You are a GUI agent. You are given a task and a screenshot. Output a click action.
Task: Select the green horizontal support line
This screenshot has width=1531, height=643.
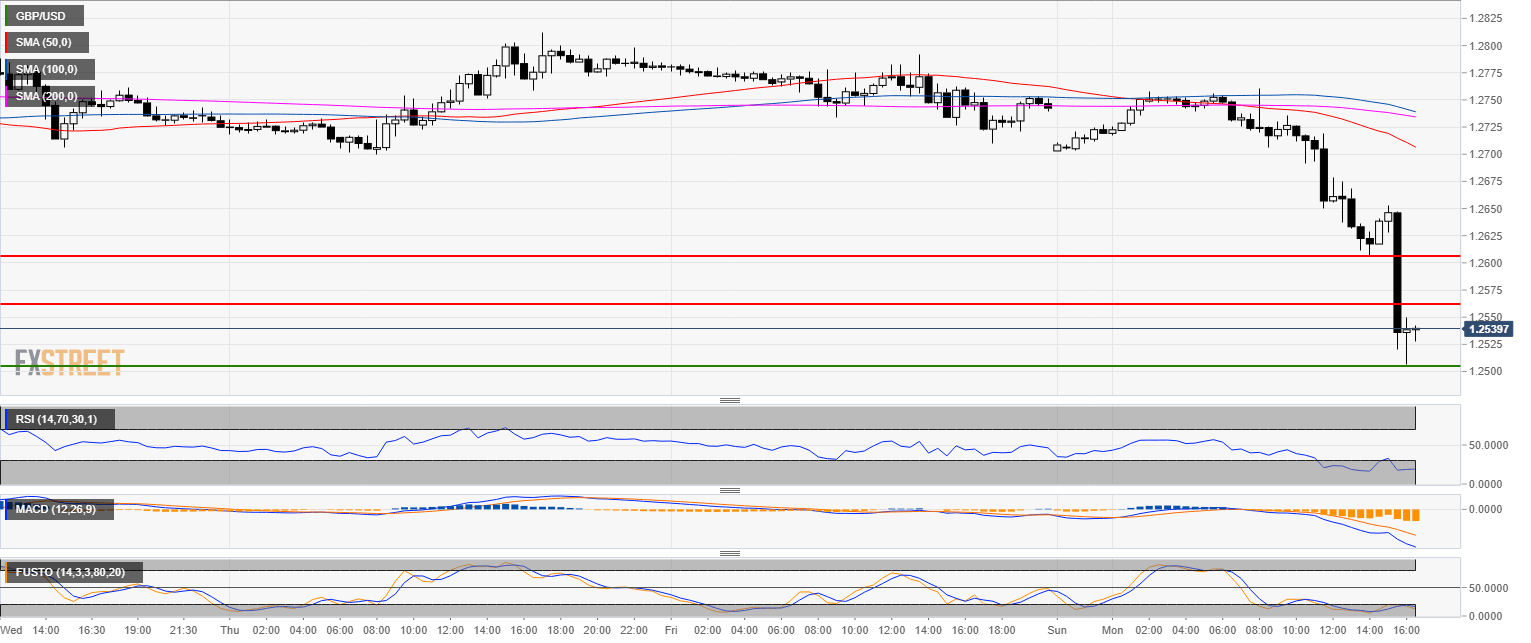(700, 366)
